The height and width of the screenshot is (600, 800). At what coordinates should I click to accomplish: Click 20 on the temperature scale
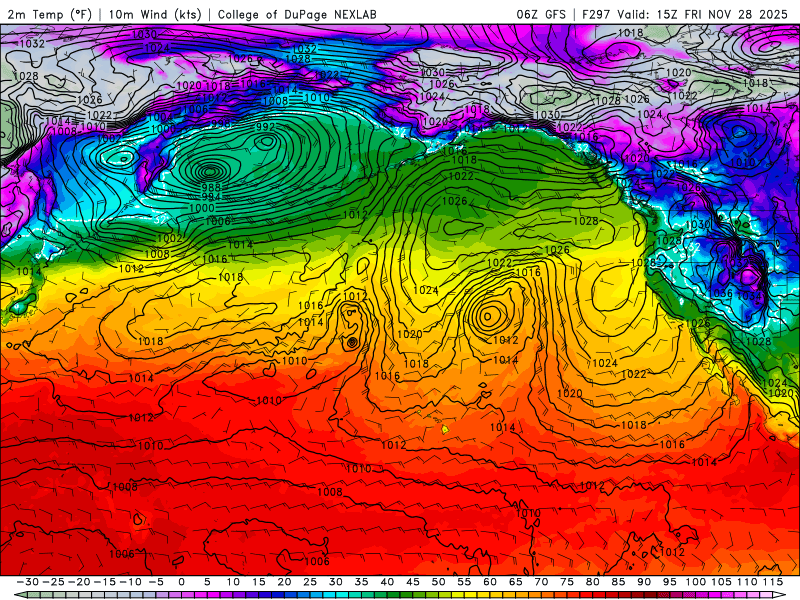284,582
